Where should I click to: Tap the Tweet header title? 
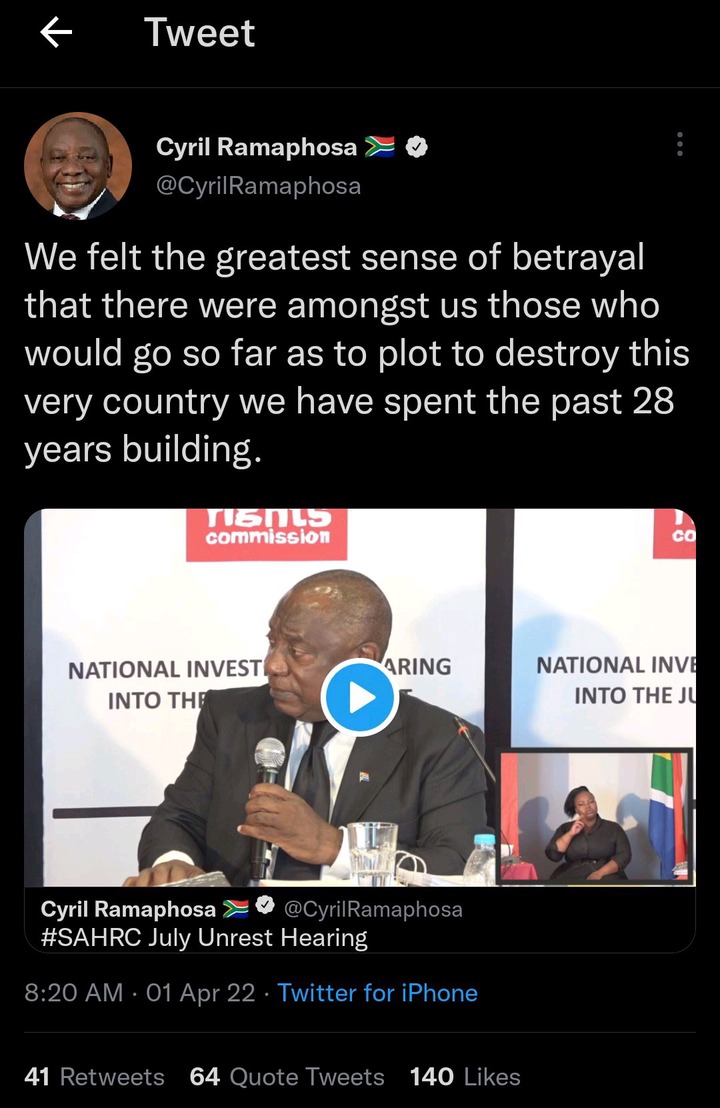click(199, 33)
